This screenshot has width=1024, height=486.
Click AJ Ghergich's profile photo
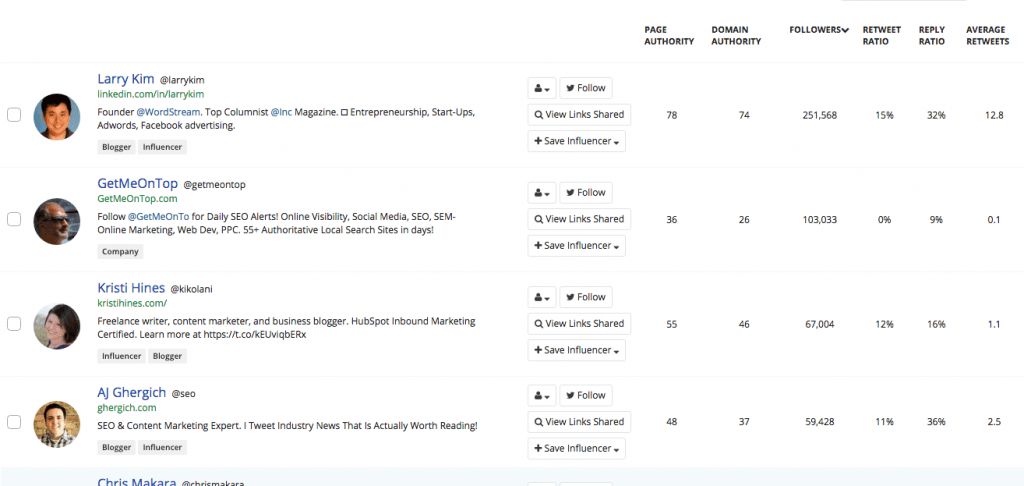pyautogui.click(x=56, y=424)
